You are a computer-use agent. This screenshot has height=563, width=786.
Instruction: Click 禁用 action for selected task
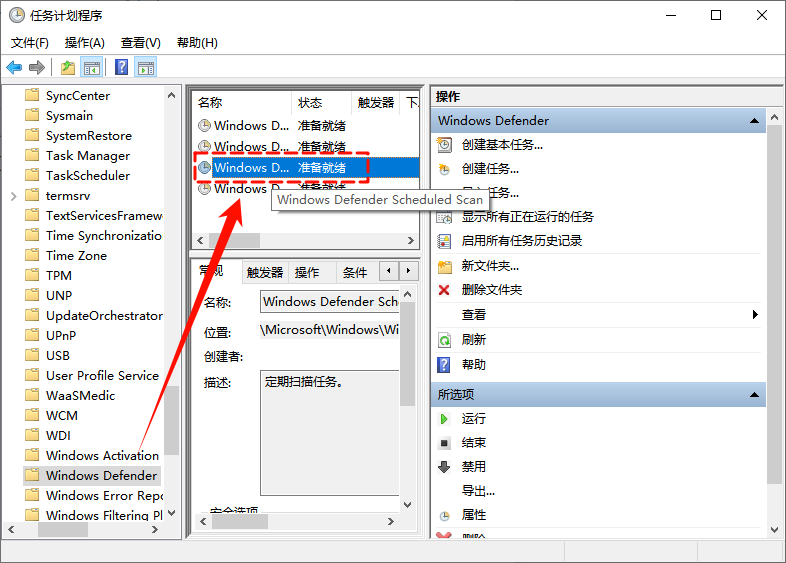click(474, 467)
